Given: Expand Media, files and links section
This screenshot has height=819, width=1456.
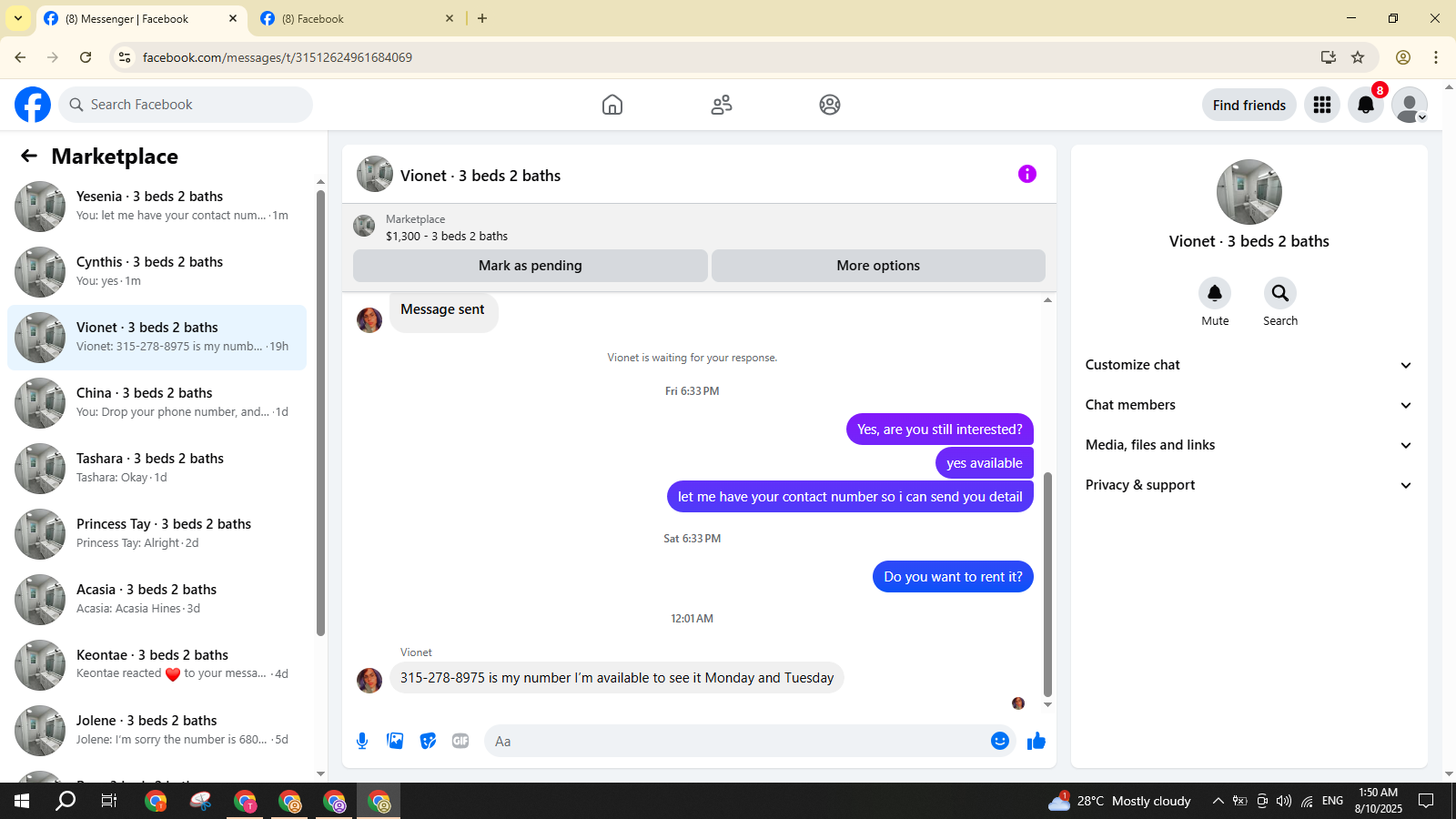Looking at the screenshot, I should 1249,445.
